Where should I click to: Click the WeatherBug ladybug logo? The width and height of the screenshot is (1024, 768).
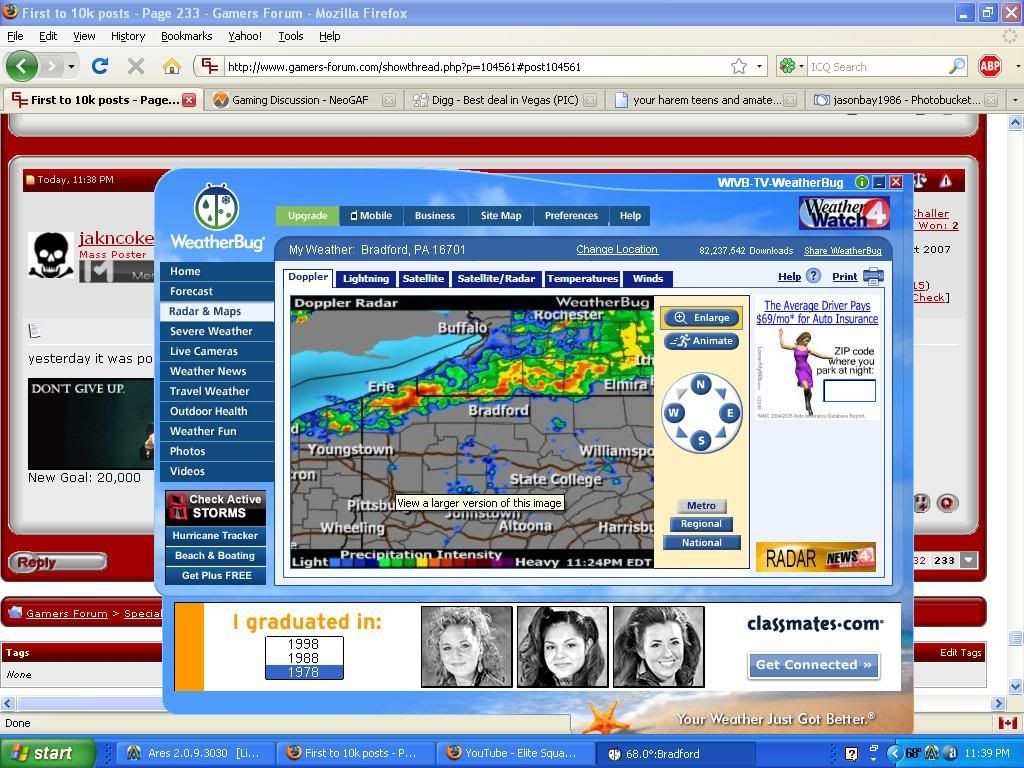[216, 206]
